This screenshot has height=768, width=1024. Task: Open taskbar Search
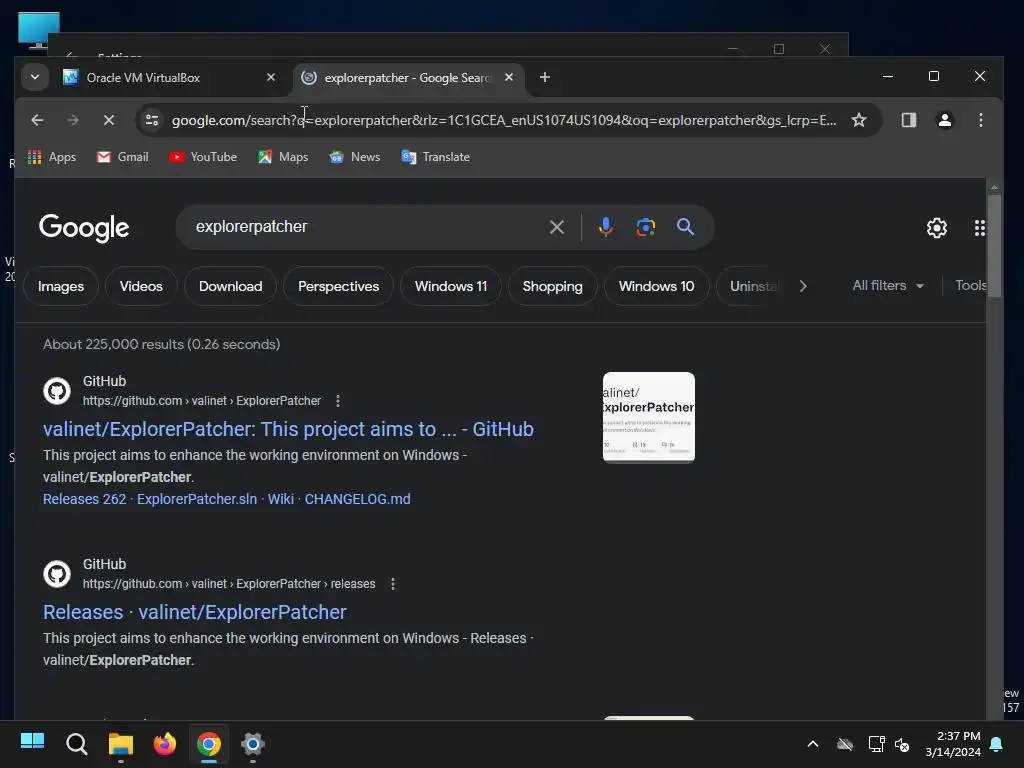(x=76, y=743)
